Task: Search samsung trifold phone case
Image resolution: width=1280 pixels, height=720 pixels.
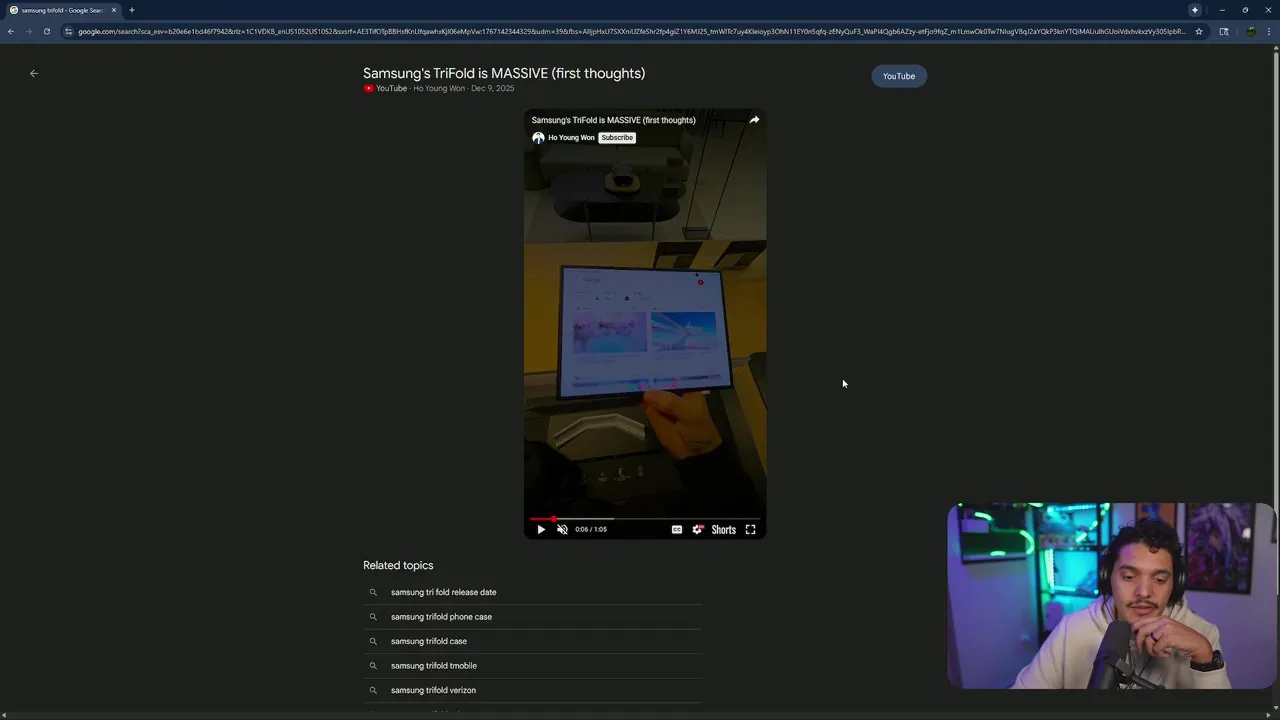Action: [x=441, y=617]
